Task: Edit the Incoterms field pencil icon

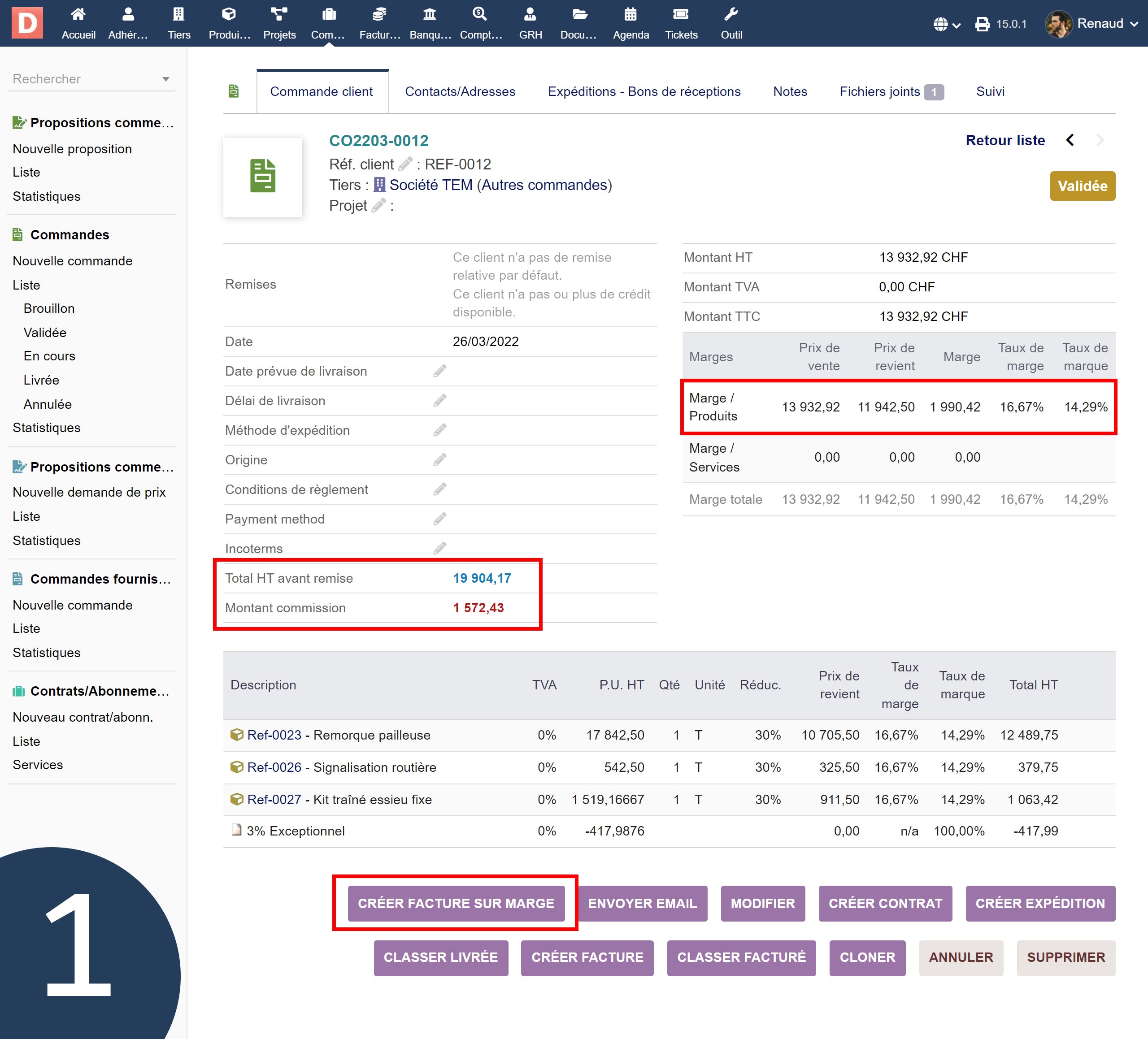Action: [439, 549]
